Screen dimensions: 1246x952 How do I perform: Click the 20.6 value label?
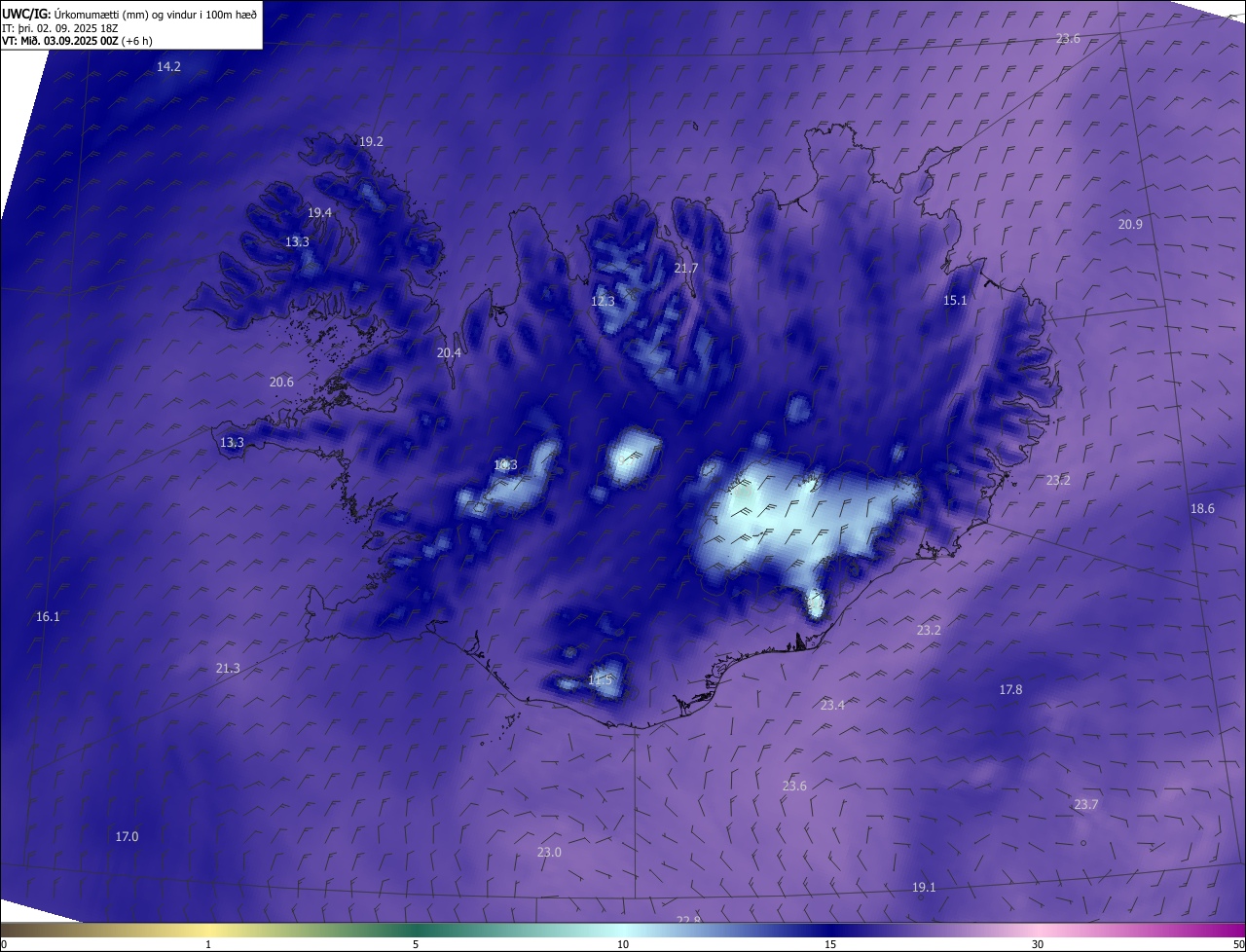tap(281, 382)
